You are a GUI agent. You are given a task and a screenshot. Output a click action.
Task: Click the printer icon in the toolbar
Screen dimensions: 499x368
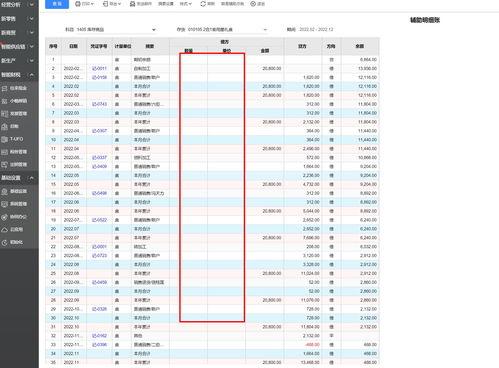tap(78, 4)
